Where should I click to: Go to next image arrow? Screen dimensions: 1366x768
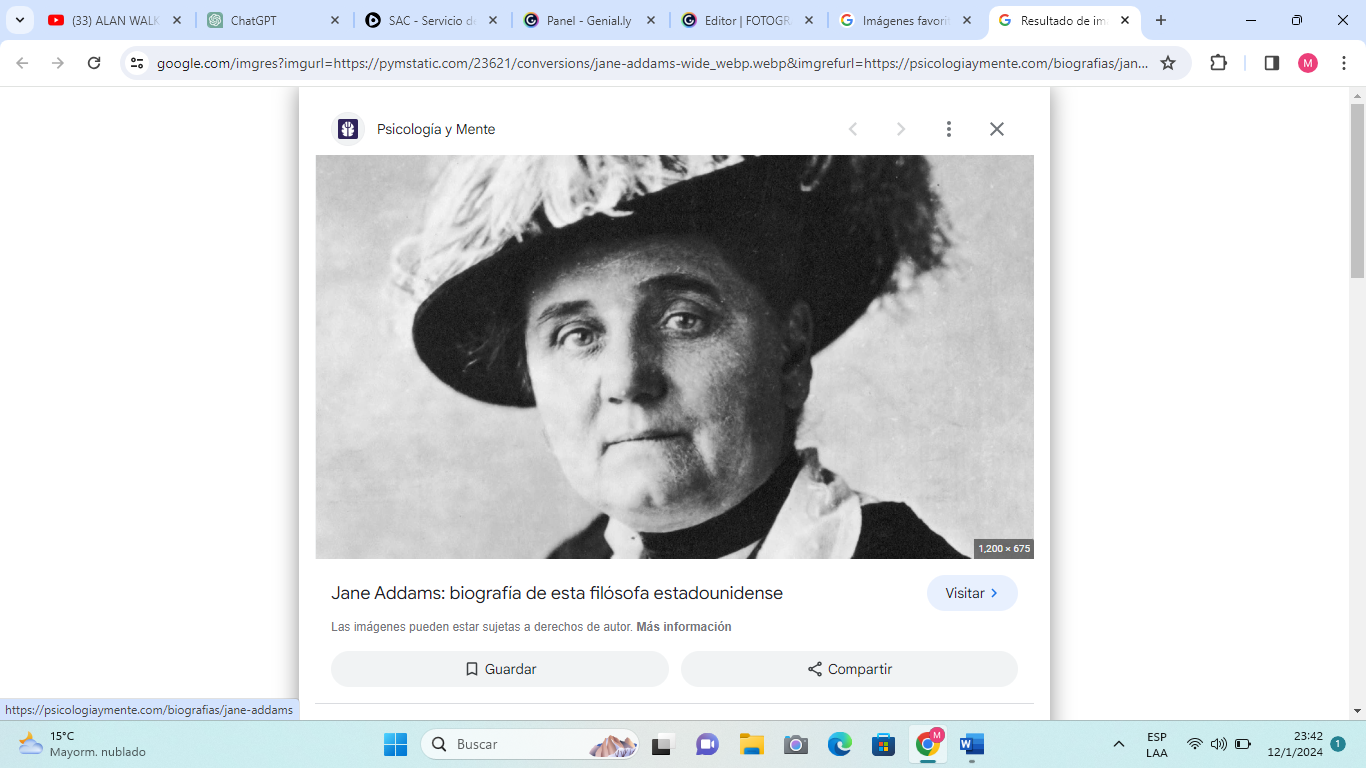tap(900, 129)
